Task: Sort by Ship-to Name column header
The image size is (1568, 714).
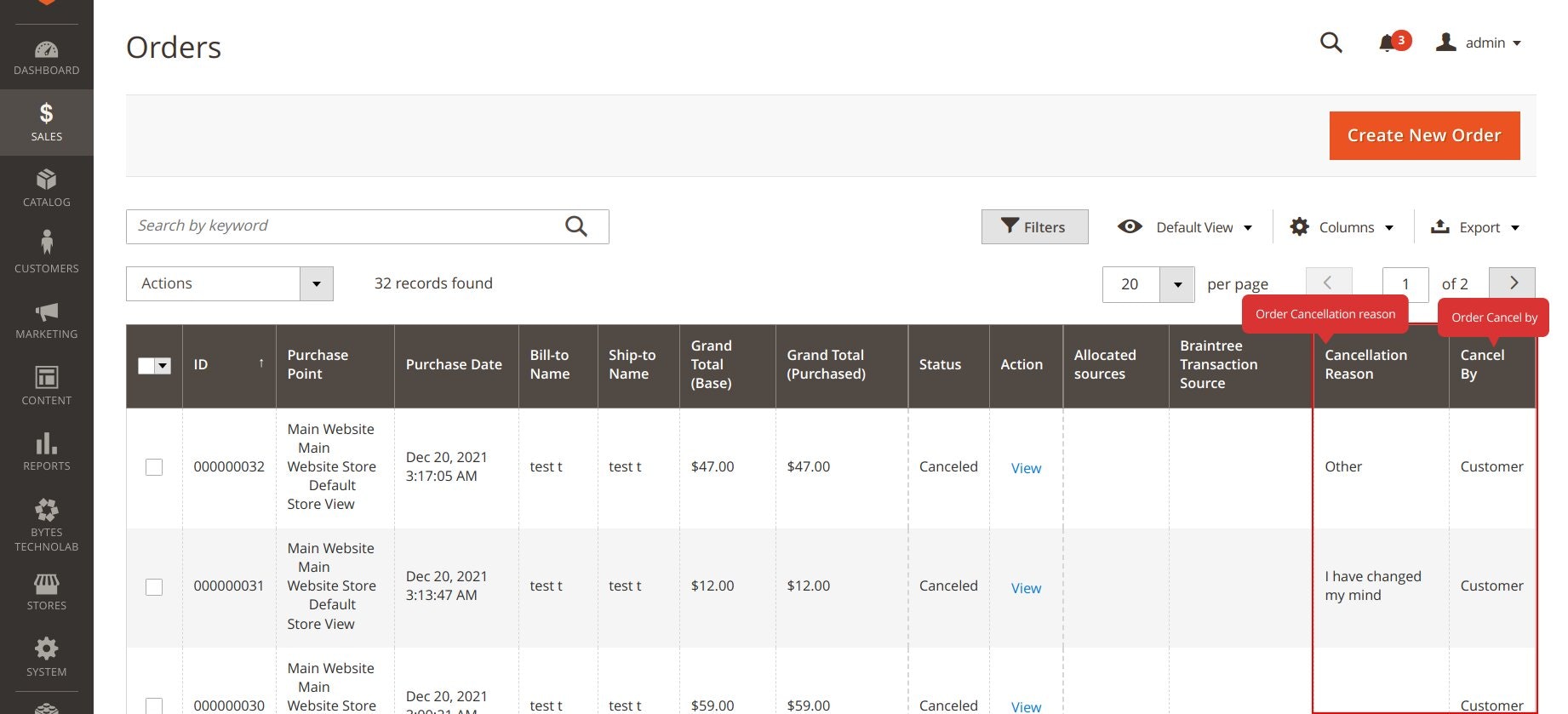Action: tap(638, 365)
